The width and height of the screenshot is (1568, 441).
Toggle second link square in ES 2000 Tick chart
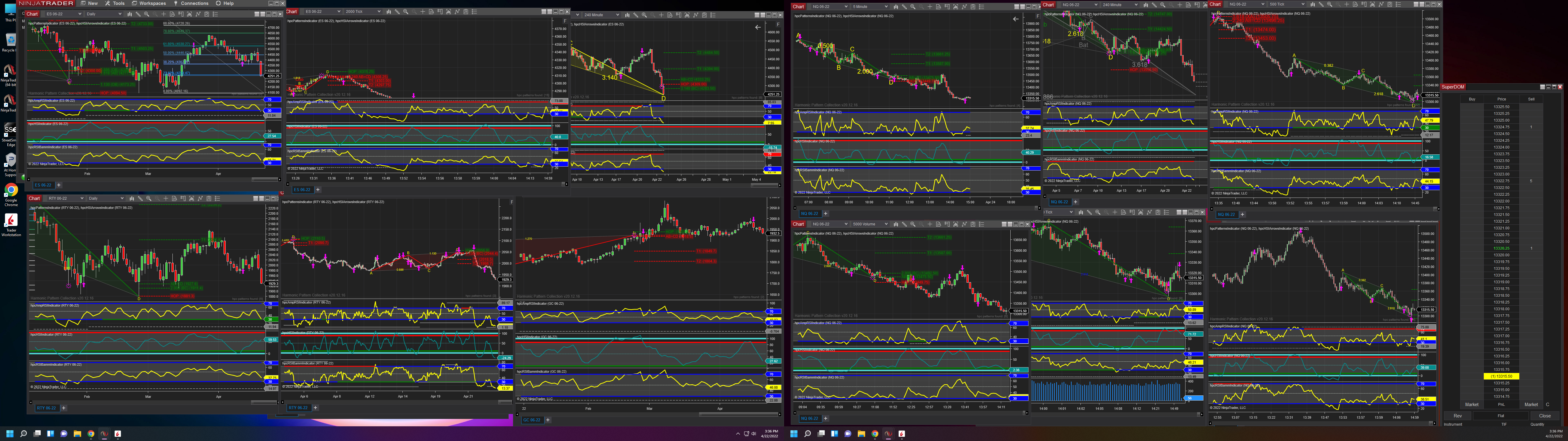[x=550, y=12]
